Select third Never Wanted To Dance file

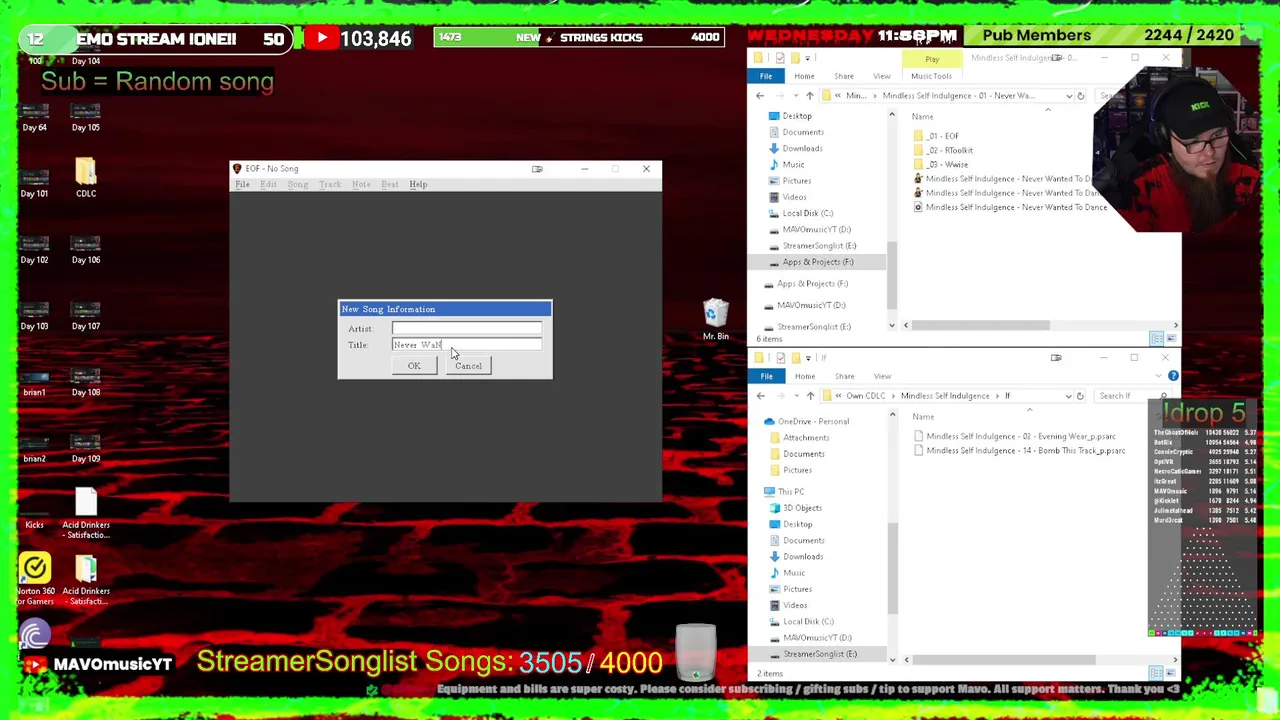(x=1010, y=207)
